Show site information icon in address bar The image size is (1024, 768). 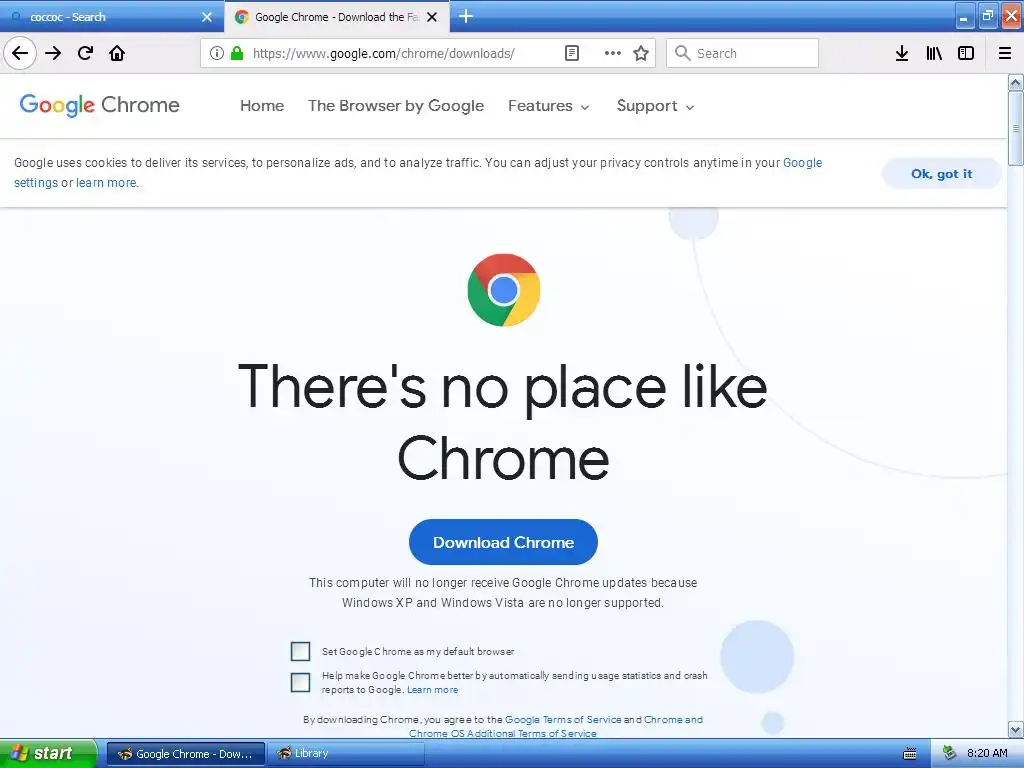point(217,53)
